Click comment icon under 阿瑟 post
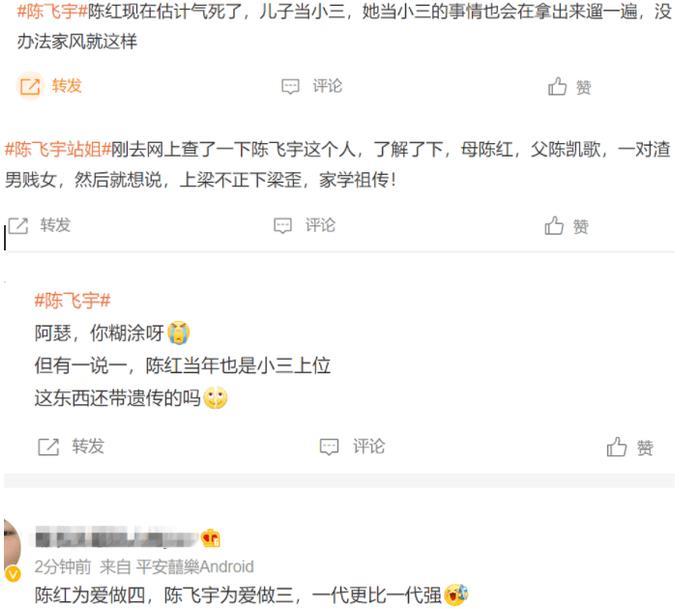This screenshot has height=609, width=700. coord(329,446)
